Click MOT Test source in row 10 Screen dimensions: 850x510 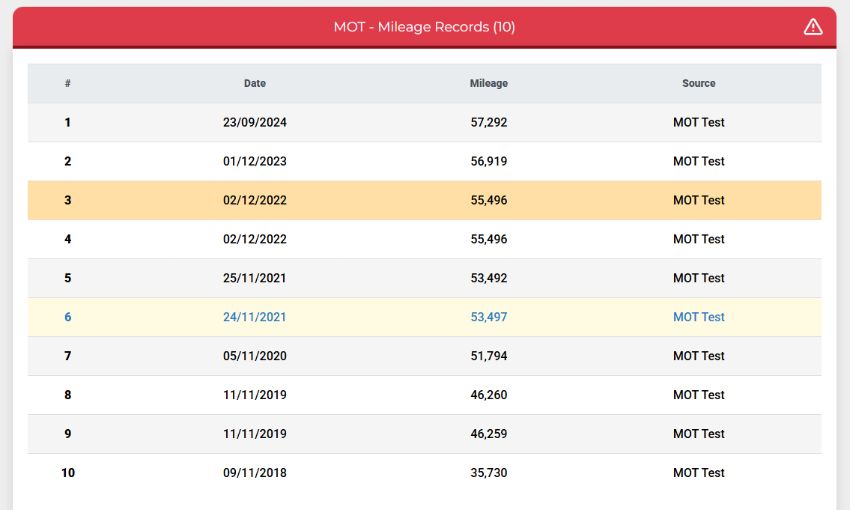[699, 473]
